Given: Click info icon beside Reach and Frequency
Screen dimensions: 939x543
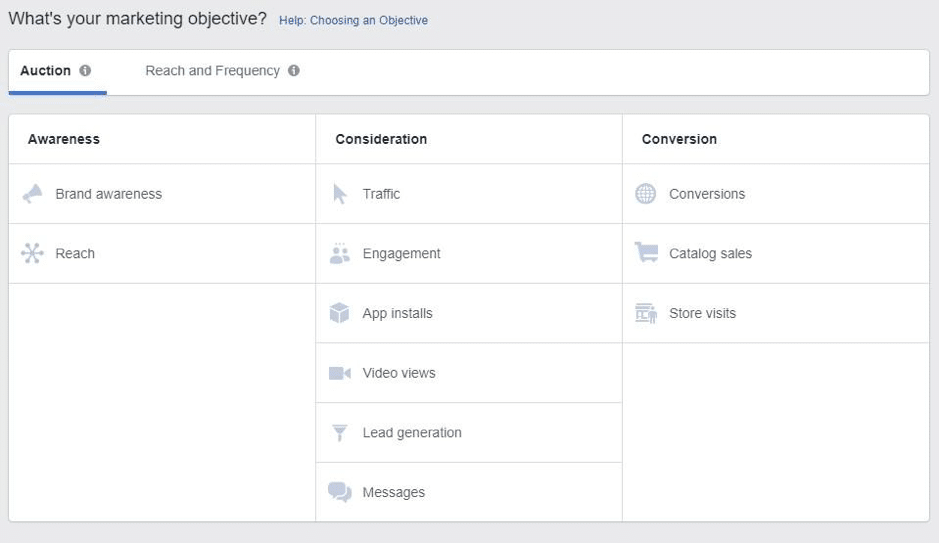Looking at the screenshot, I should 294,71.
